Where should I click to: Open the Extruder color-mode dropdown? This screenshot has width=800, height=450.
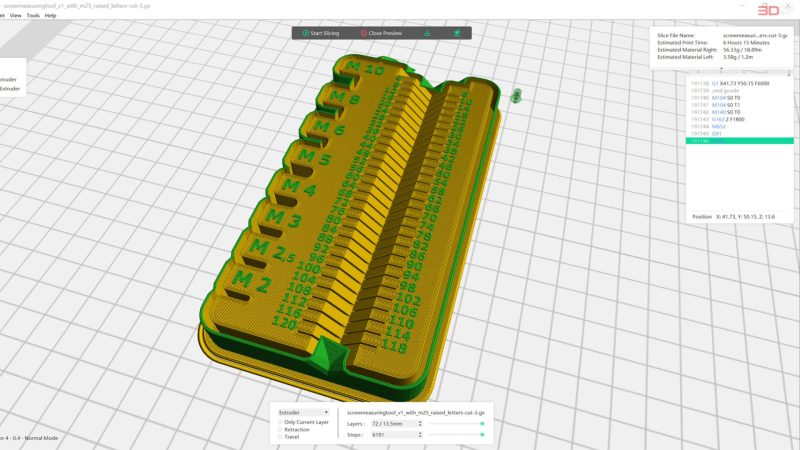click(x=304, y=412)
